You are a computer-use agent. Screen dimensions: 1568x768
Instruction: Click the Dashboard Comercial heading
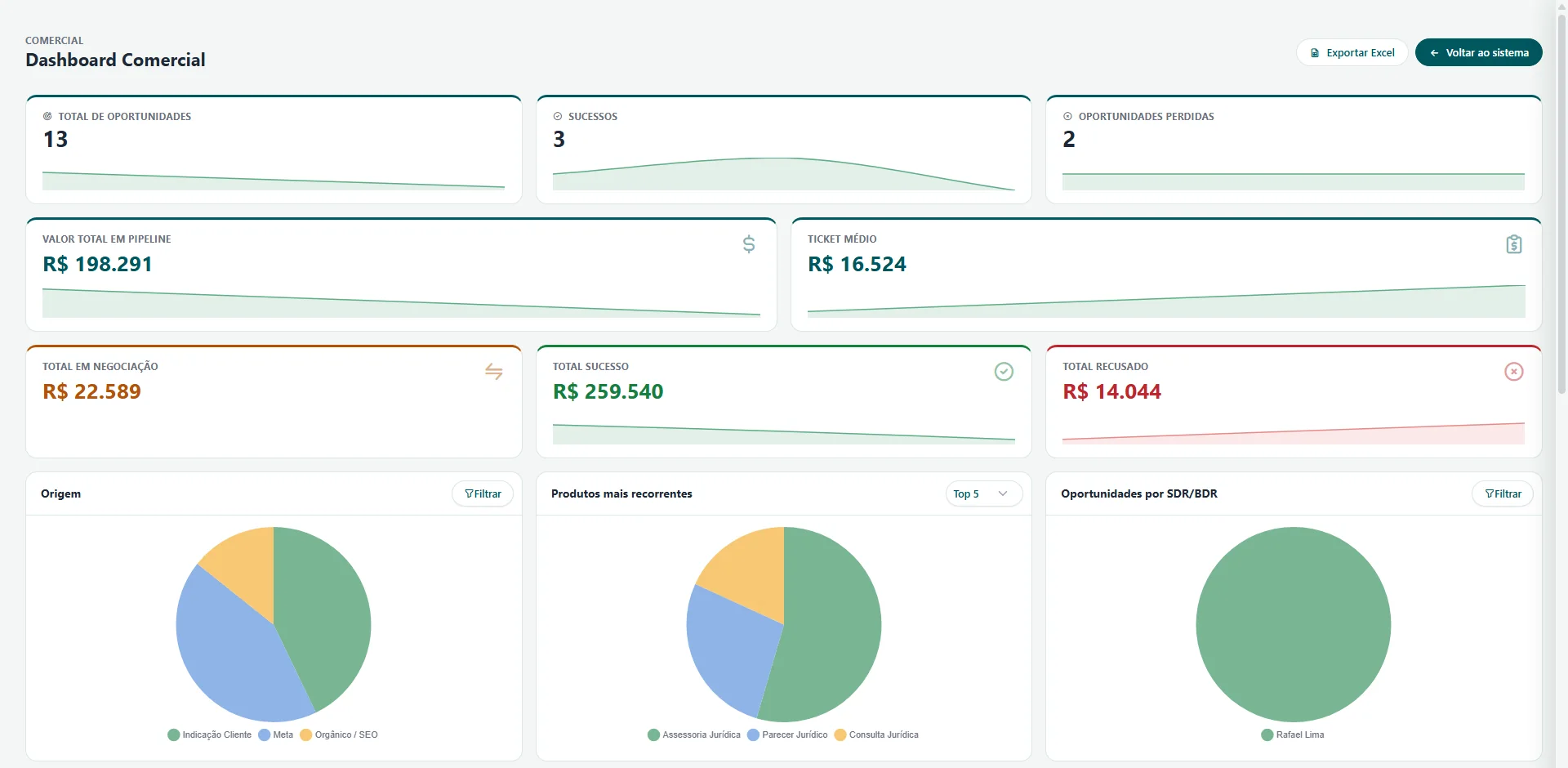point(115,60)
